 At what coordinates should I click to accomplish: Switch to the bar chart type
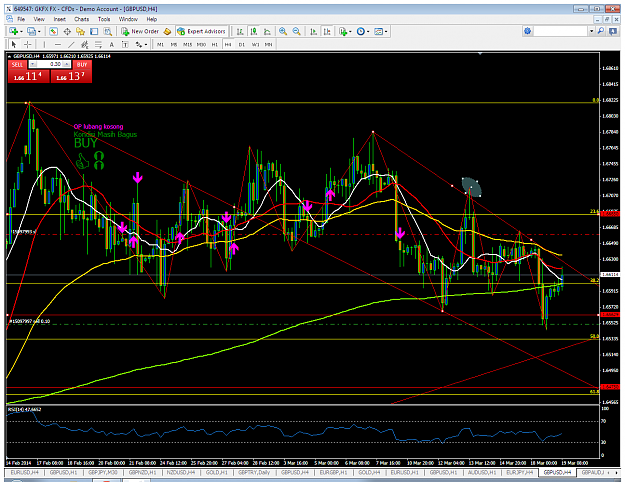tap(240, 31)
